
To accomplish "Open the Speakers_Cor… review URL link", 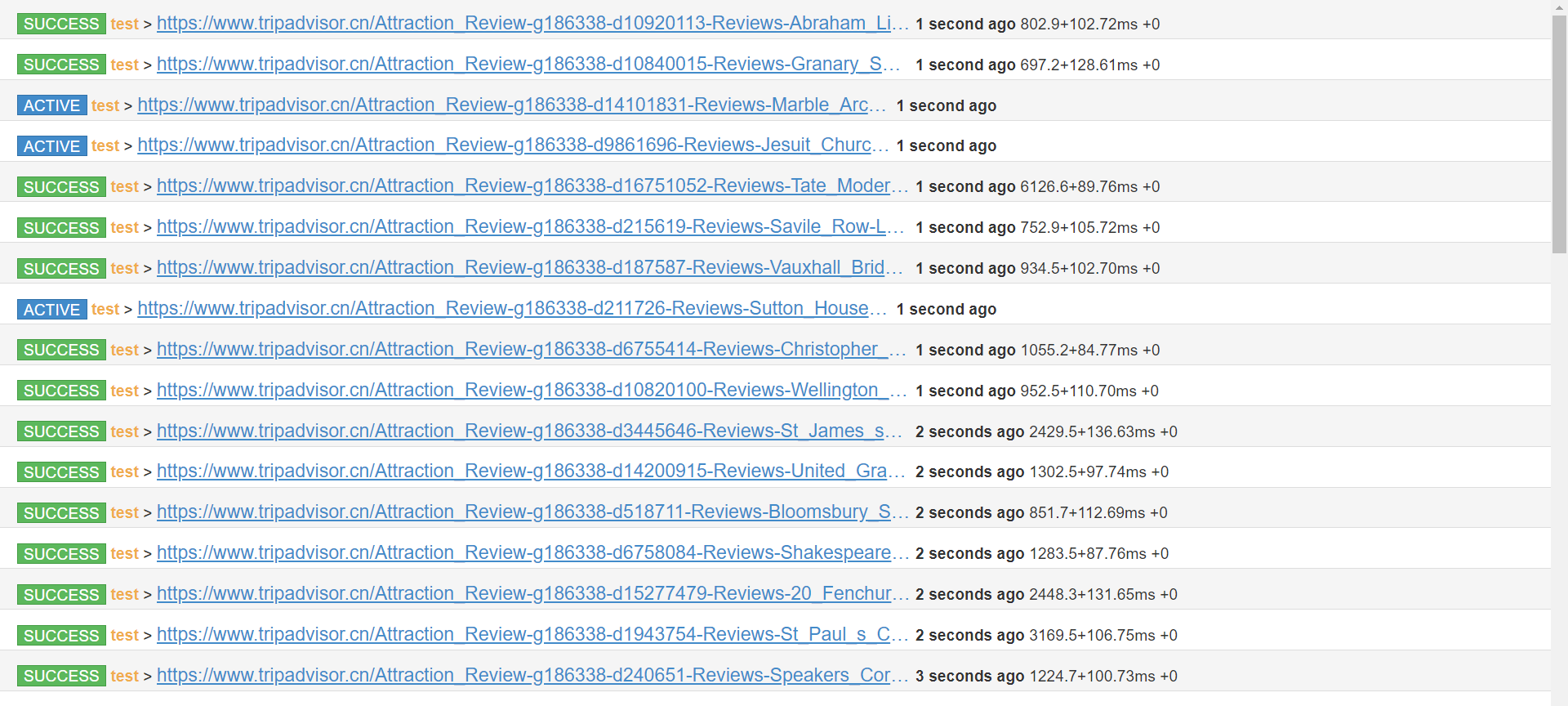I will pyautogui.click(x=532, y=676).
